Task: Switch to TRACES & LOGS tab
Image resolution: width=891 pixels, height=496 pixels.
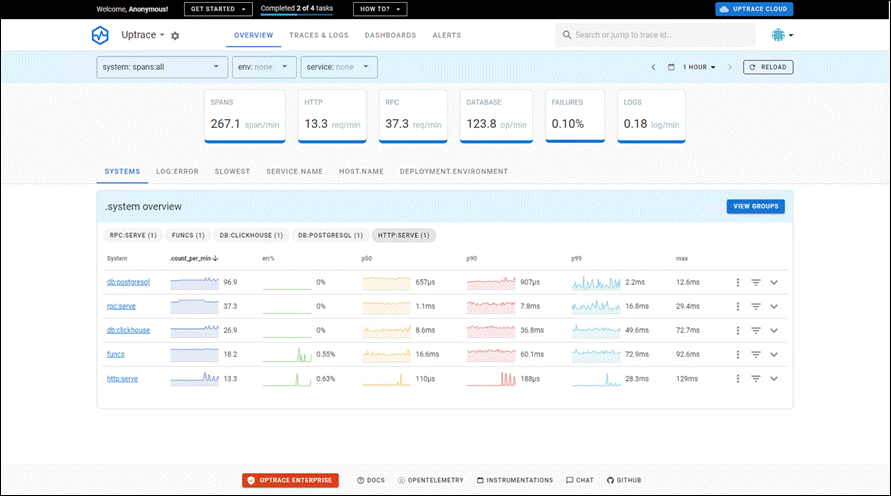Action: [x=319, y=35]
